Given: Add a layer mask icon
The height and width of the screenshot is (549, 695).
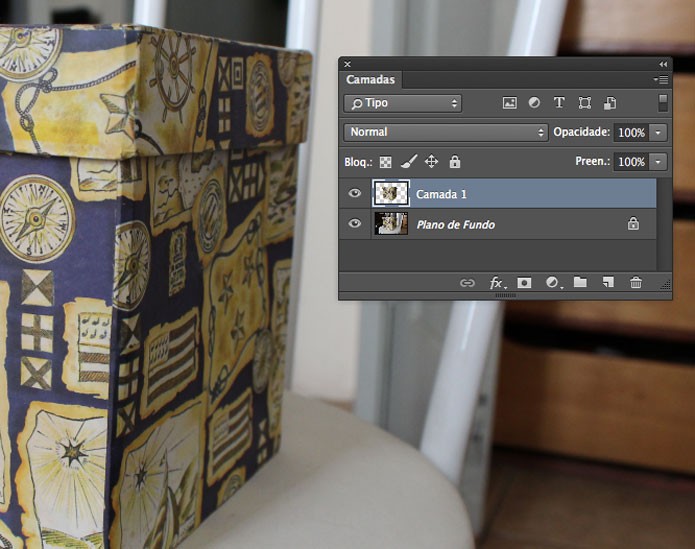Looking at the screenshot, I should tap(524, 283).
